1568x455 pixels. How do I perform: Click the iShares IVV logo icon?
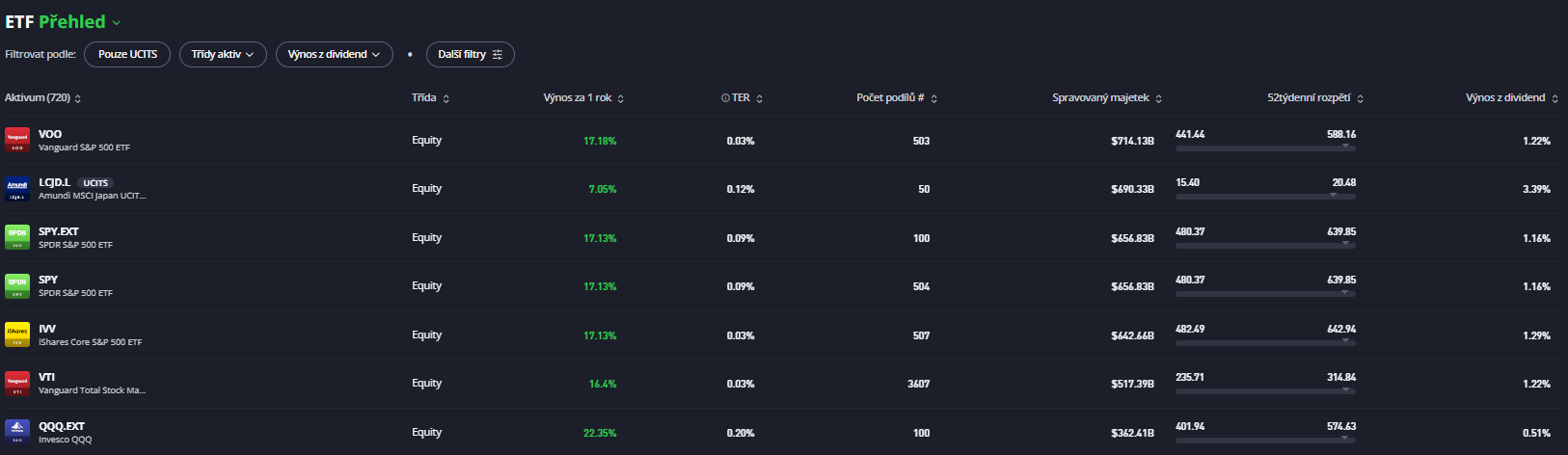pyautogui.click(x=17, y=335)
